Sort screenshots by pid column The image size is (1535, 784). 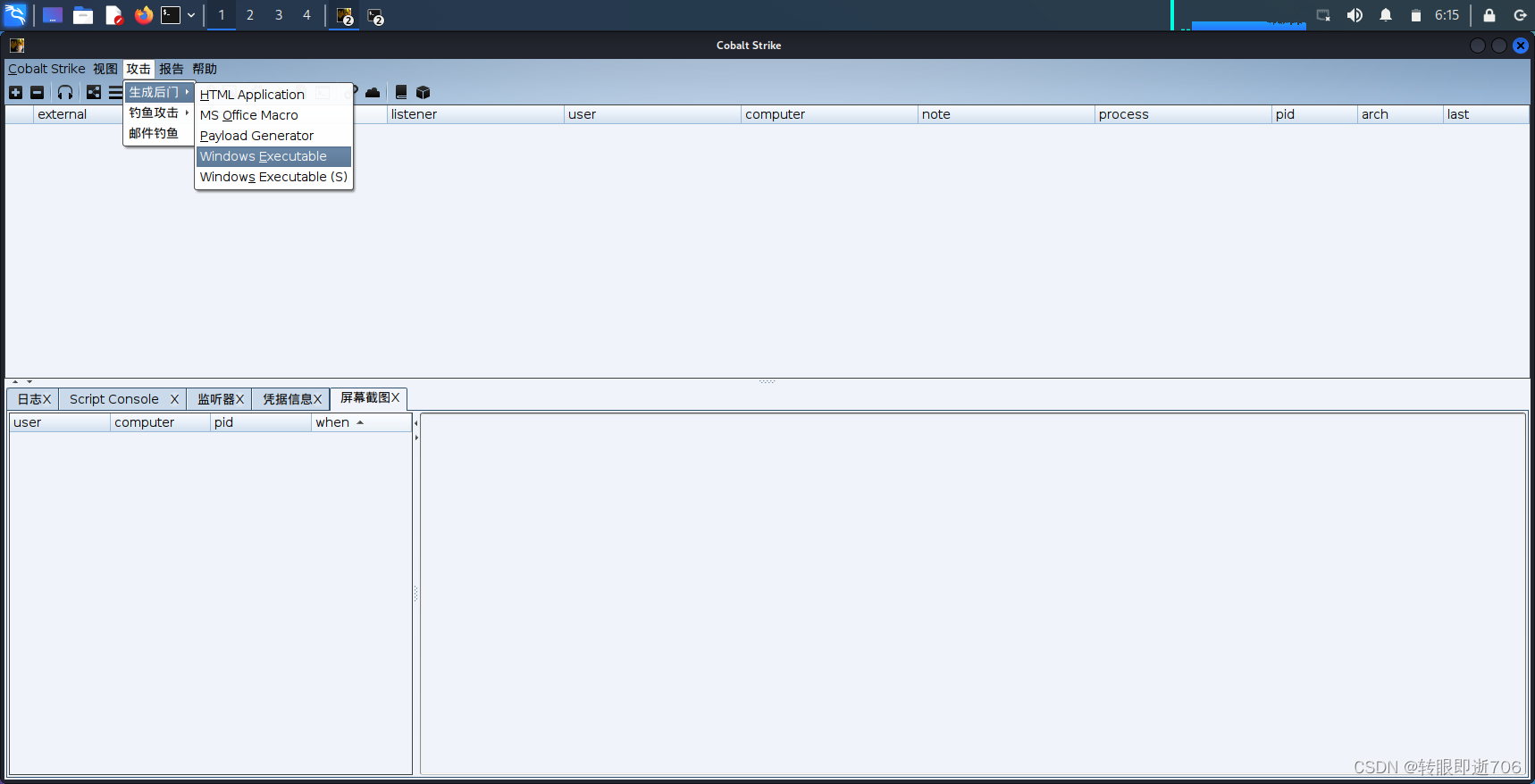pyautogui.click(x=261, y=422)
